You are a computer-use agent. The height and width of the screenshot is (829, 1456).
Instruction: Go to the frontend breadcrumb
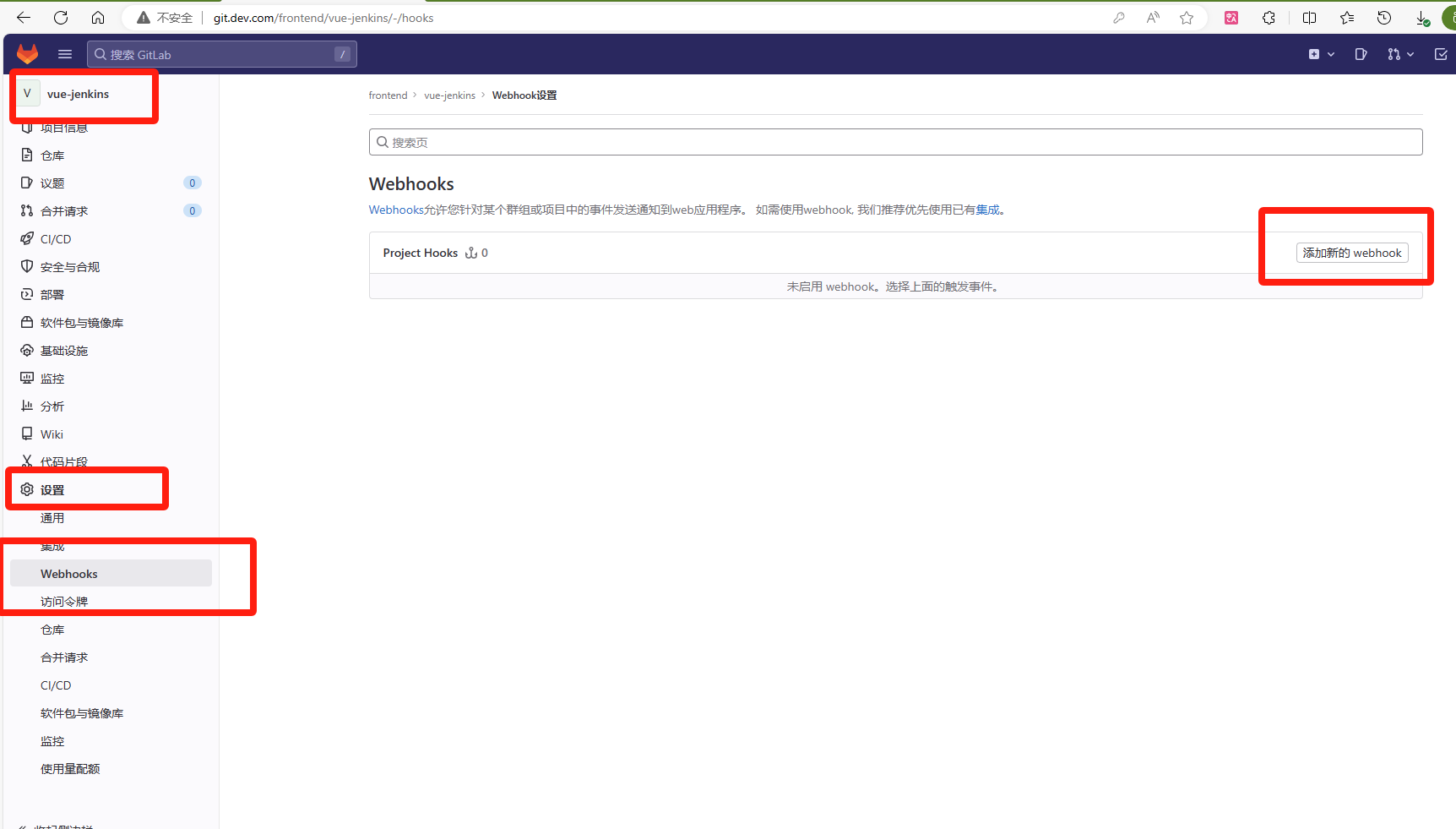coord(388,95)
